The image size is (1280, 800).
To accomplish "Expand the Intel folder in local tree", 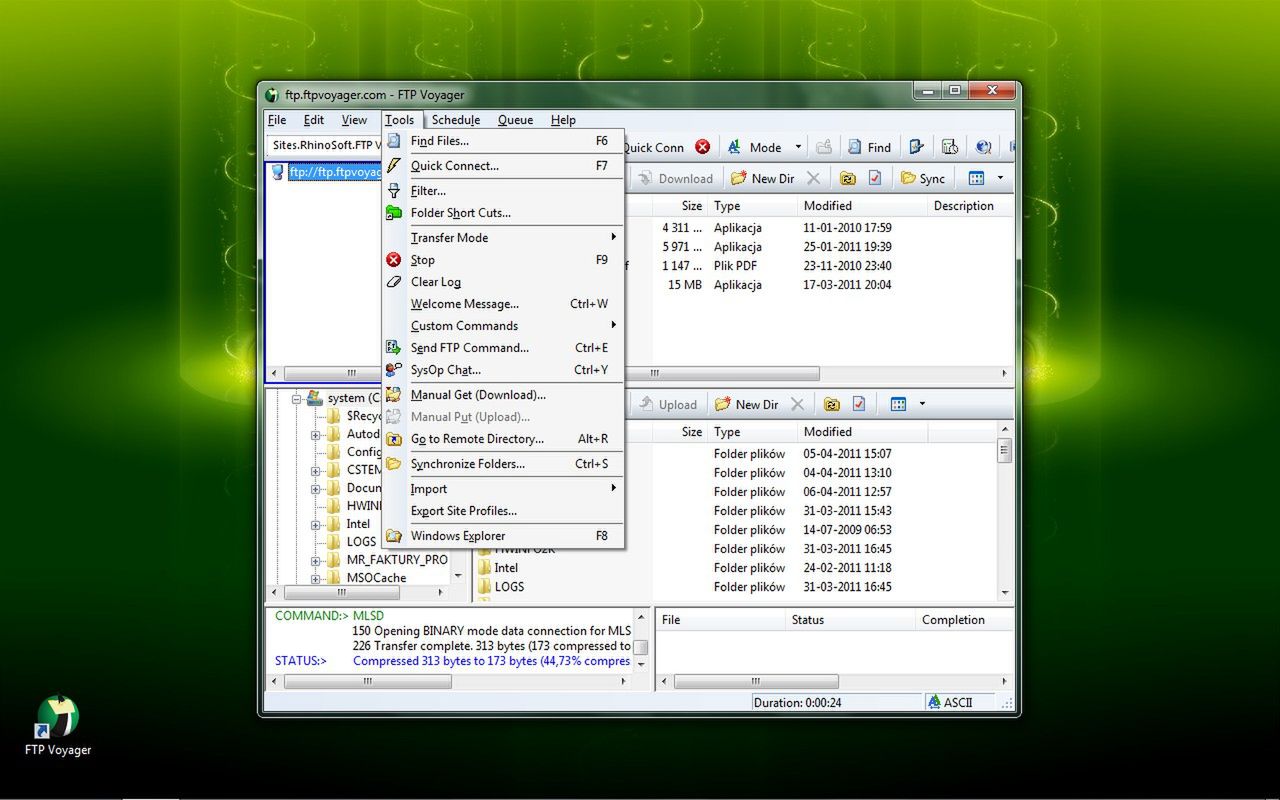I will tap(316, 524).
